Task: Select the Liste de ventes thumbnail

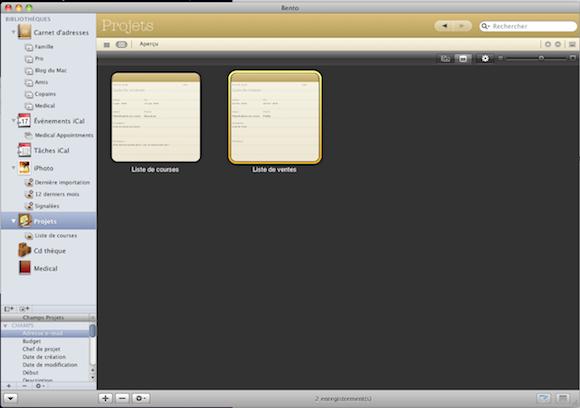Action: coord(275,117)
